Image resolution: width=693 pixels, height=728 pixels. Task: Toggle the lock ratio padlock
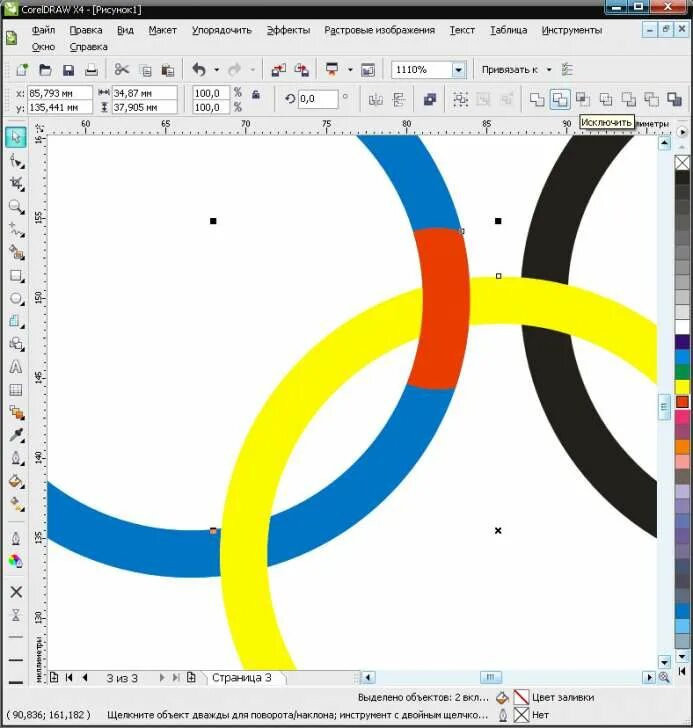tap(256, 94)
